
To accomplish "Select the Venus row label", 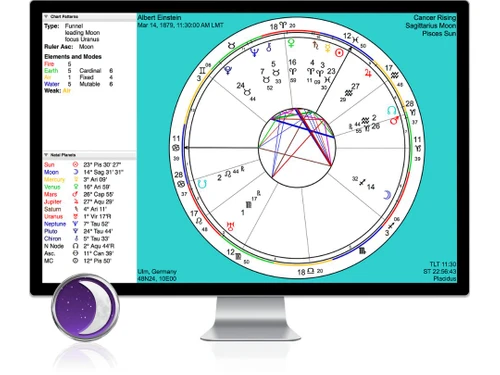I will click(52, 187).
